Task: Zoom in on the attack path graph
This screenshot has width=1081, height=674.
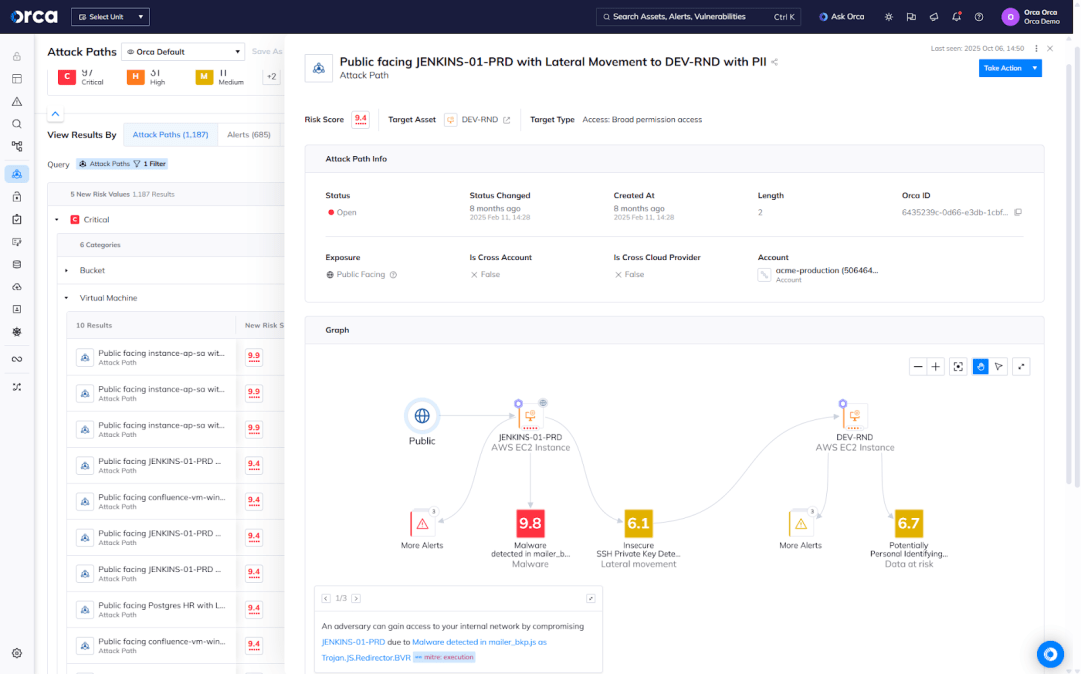Action: coord(936,366)
